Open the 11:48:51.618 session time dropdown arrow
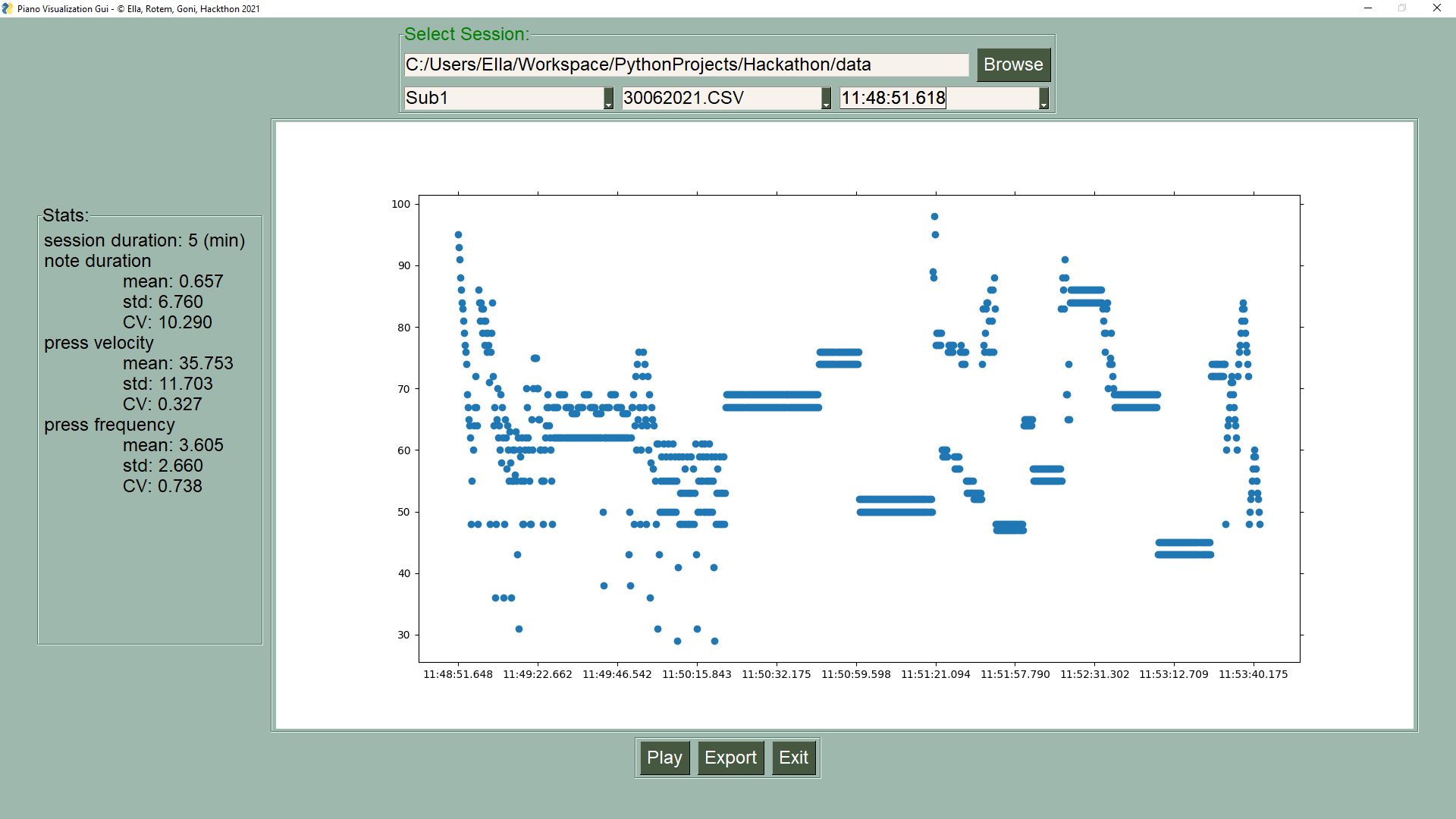 (x=1043, y=99)
